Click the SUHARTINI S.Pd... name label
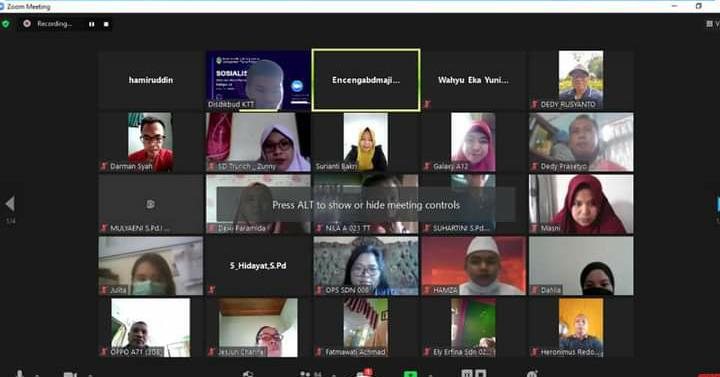 point(461,228)
